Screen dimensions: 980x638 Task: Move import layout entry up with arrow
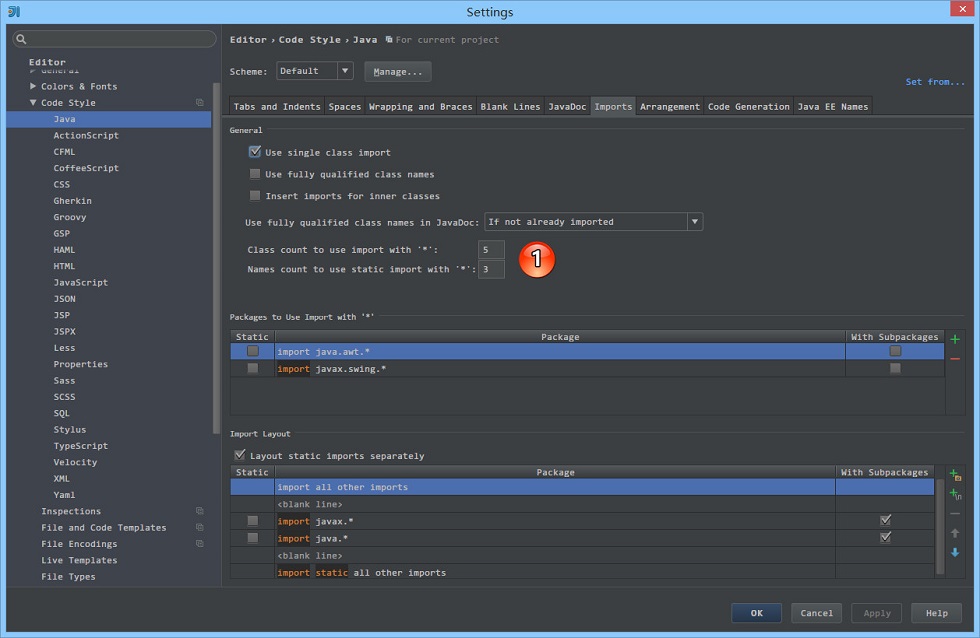pos(955,533)
